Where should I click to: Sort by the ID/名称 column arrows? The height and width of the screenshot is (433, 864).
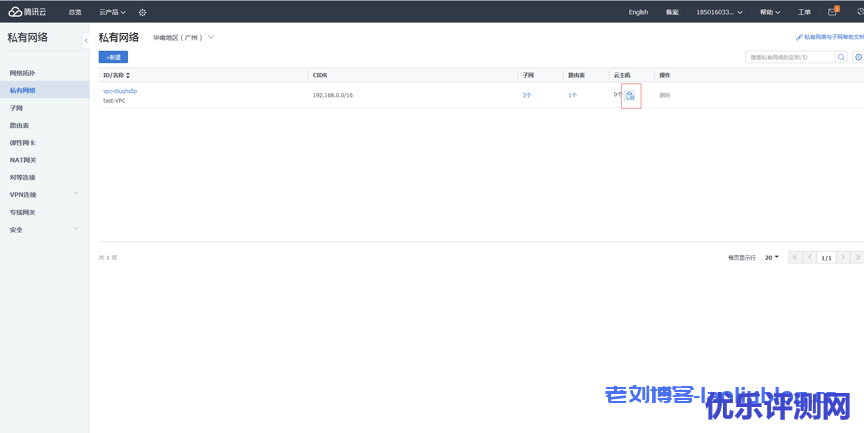(x=128, y=75)
